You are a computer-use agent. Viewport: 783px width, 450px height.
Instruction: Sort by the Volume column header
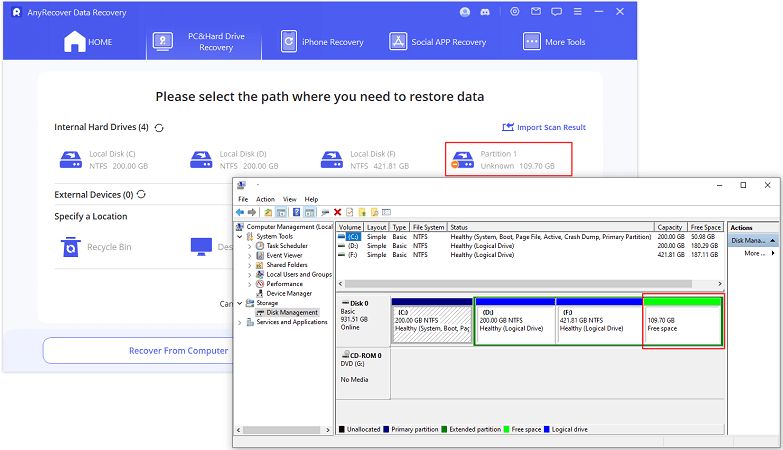click(350, 227)
